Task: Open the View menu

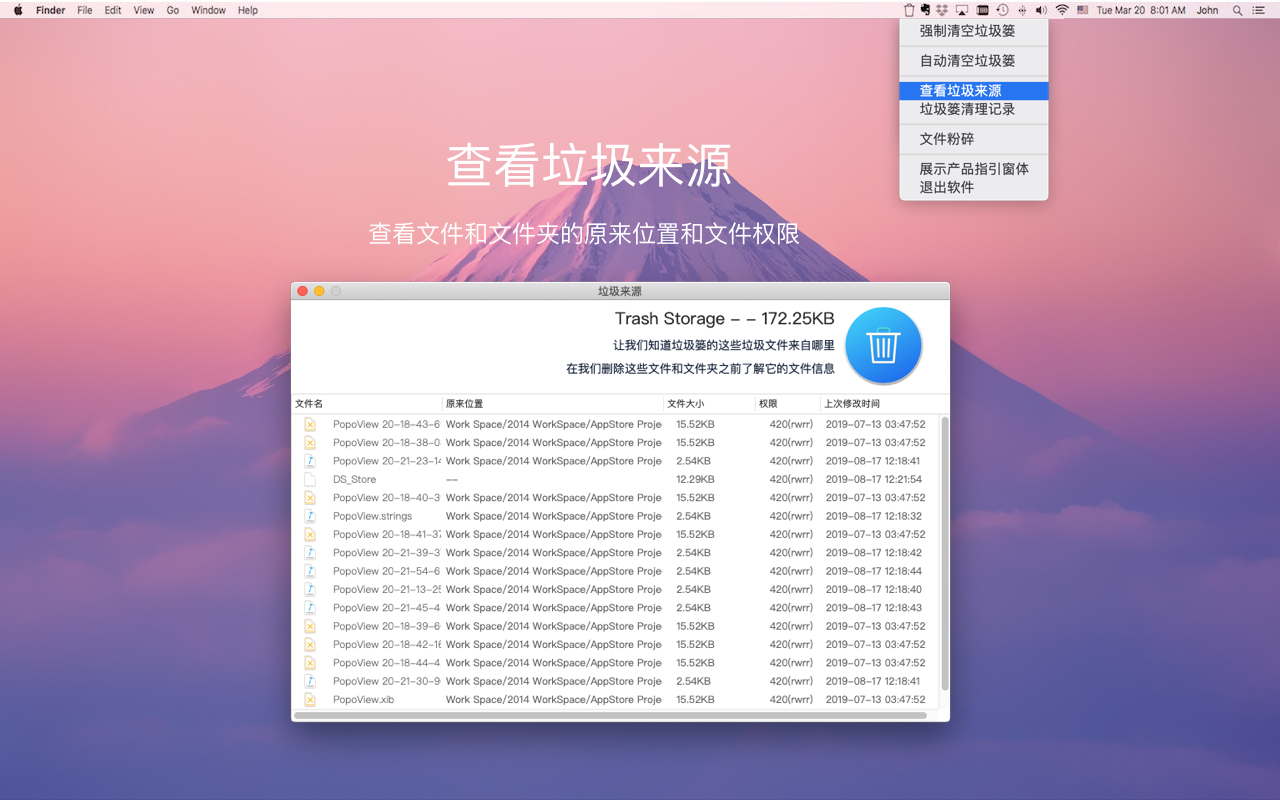Action: [x=144, y=10]
